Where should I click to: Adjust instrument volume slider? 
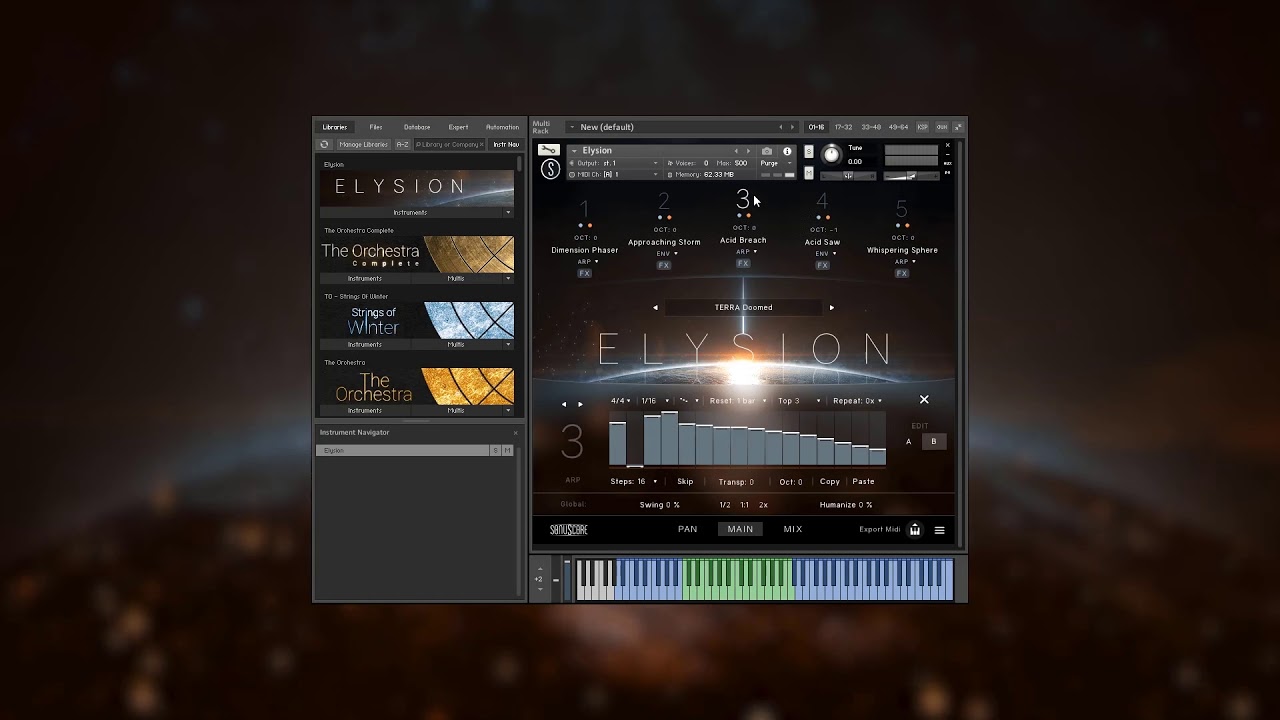point(912,176)
